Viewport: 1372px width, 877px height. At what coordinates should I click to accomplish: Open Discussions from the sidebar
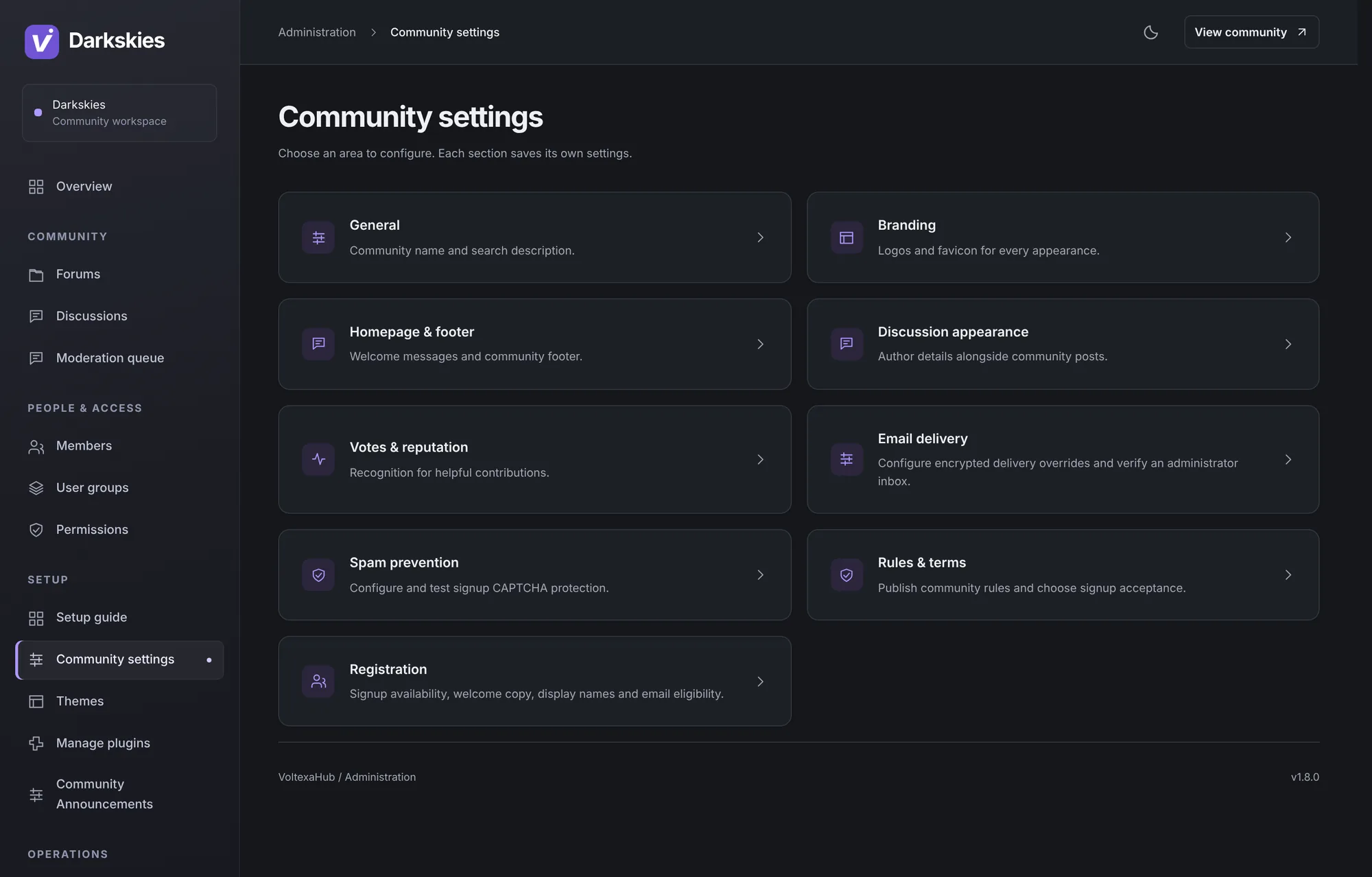[x=119, y=316]
